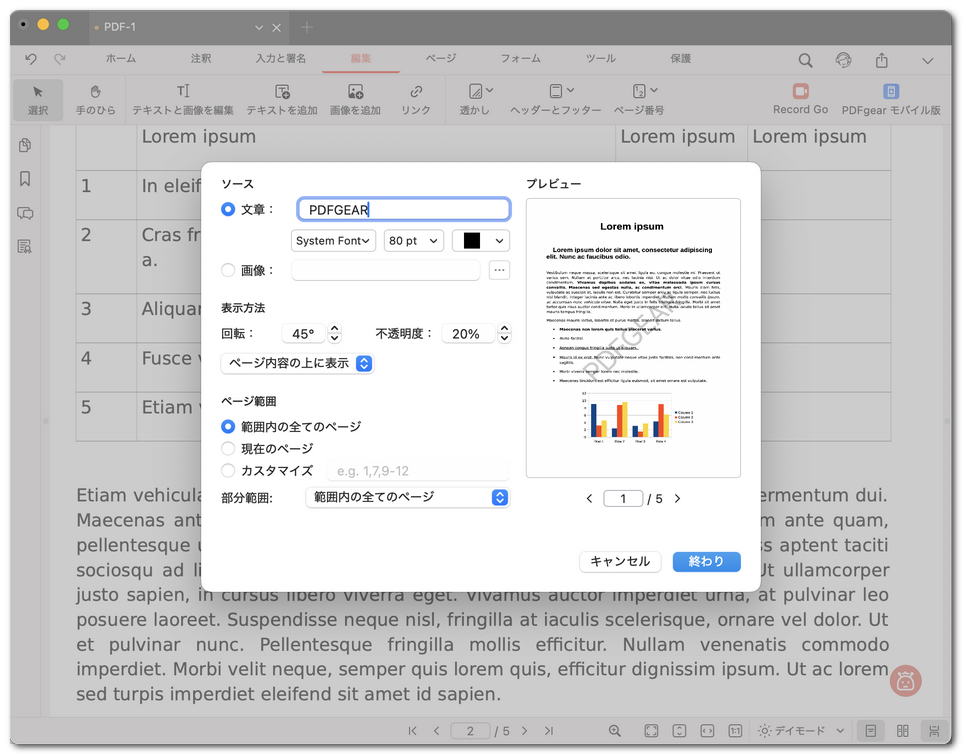
Task: Click the undo arrow icon
Action: (x=31, y=59)
